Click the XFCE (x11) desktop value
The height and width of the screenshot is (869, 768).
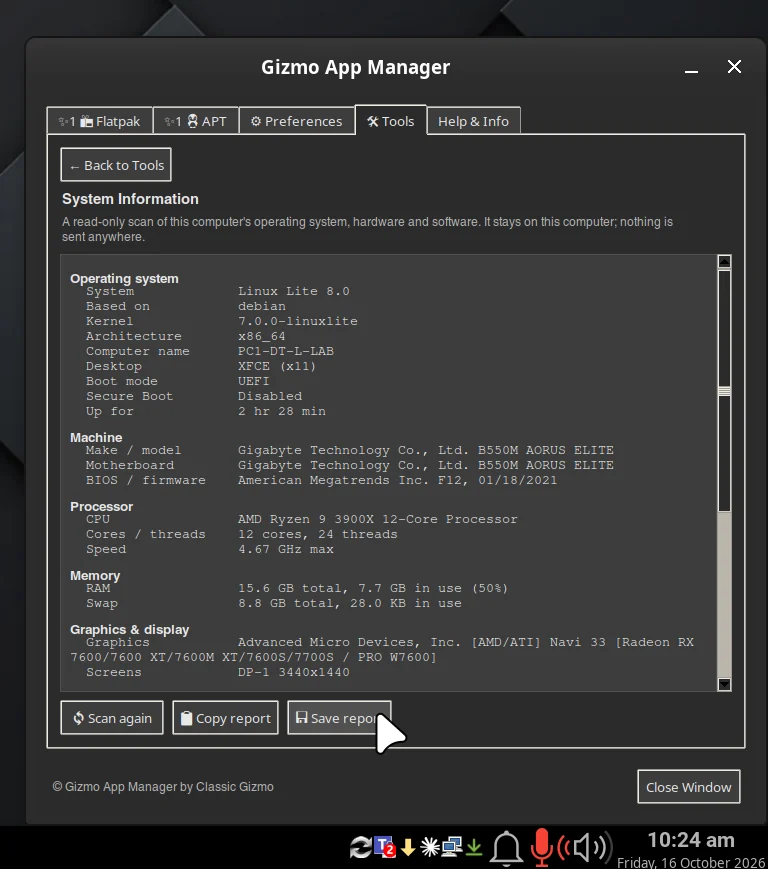point(277,366)
